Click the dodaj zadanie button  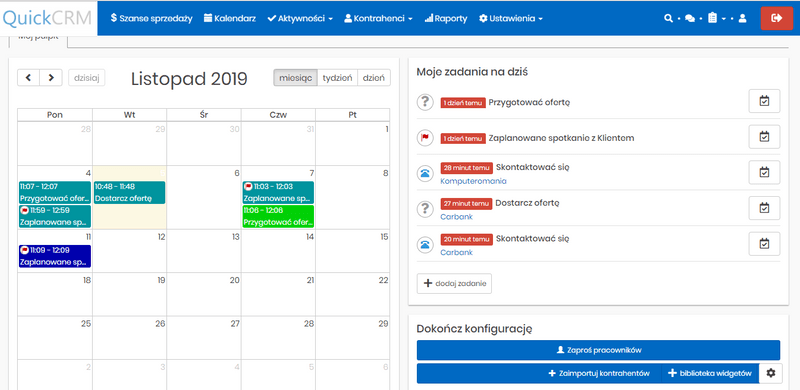(x=454, y=284)
